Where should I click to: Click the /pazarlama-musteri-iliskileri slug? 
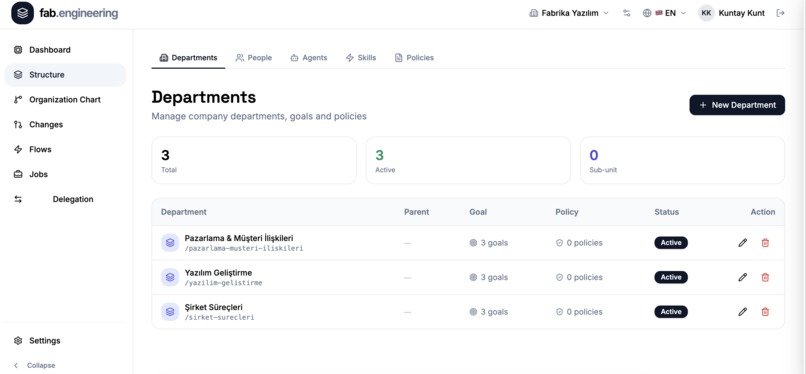point(244,249)
